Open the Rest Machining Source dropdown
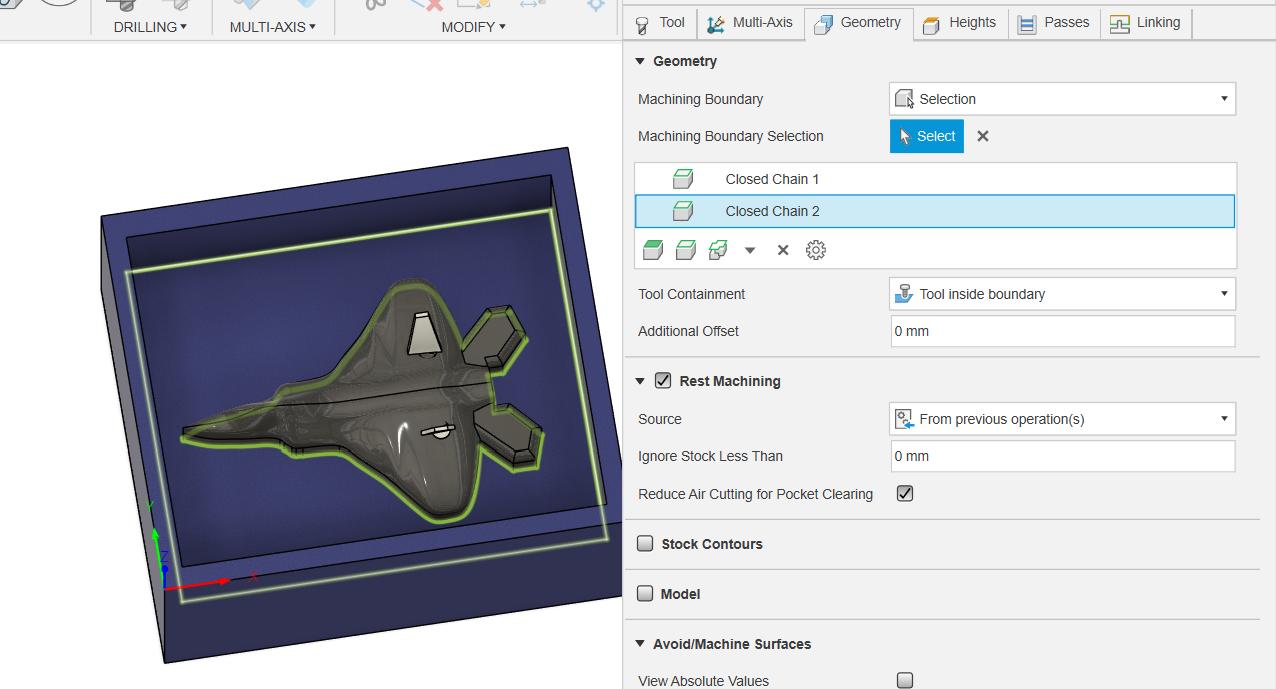Screen dimensions: 1276x689 click(1062, 419)
